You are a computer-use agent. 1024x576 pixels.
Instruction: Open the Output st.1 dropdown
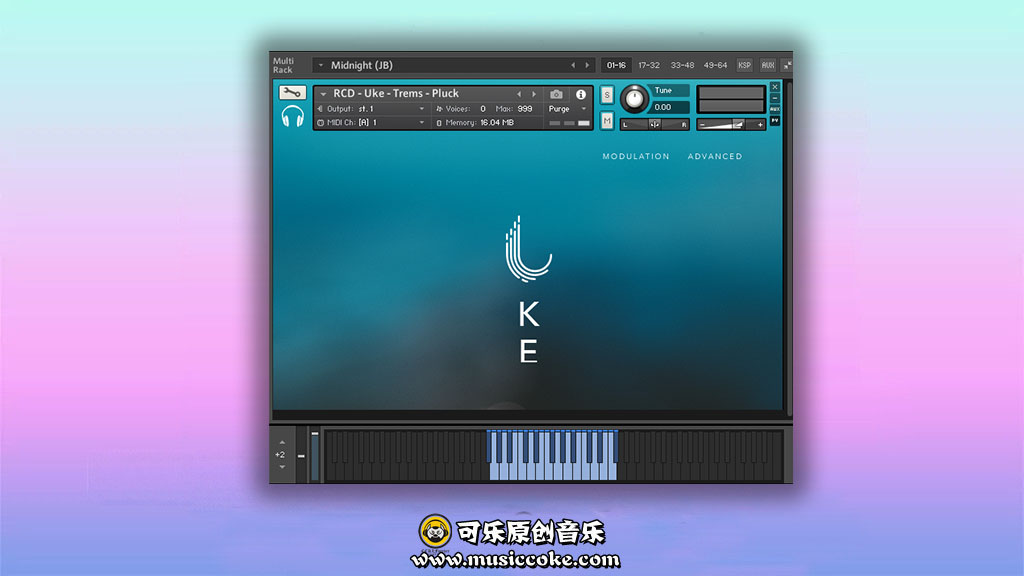point(422,109)
